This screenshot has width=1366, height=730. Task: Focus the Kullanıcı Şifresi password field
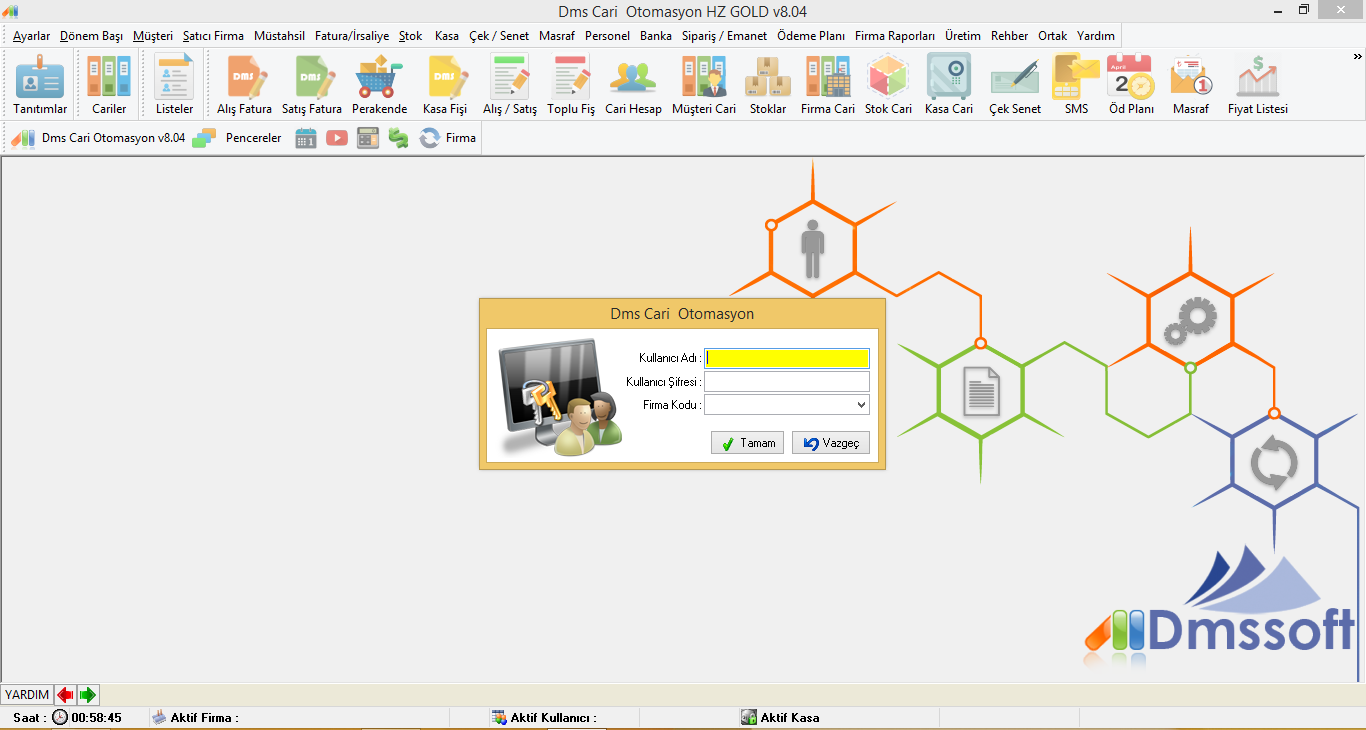[787, 382]
